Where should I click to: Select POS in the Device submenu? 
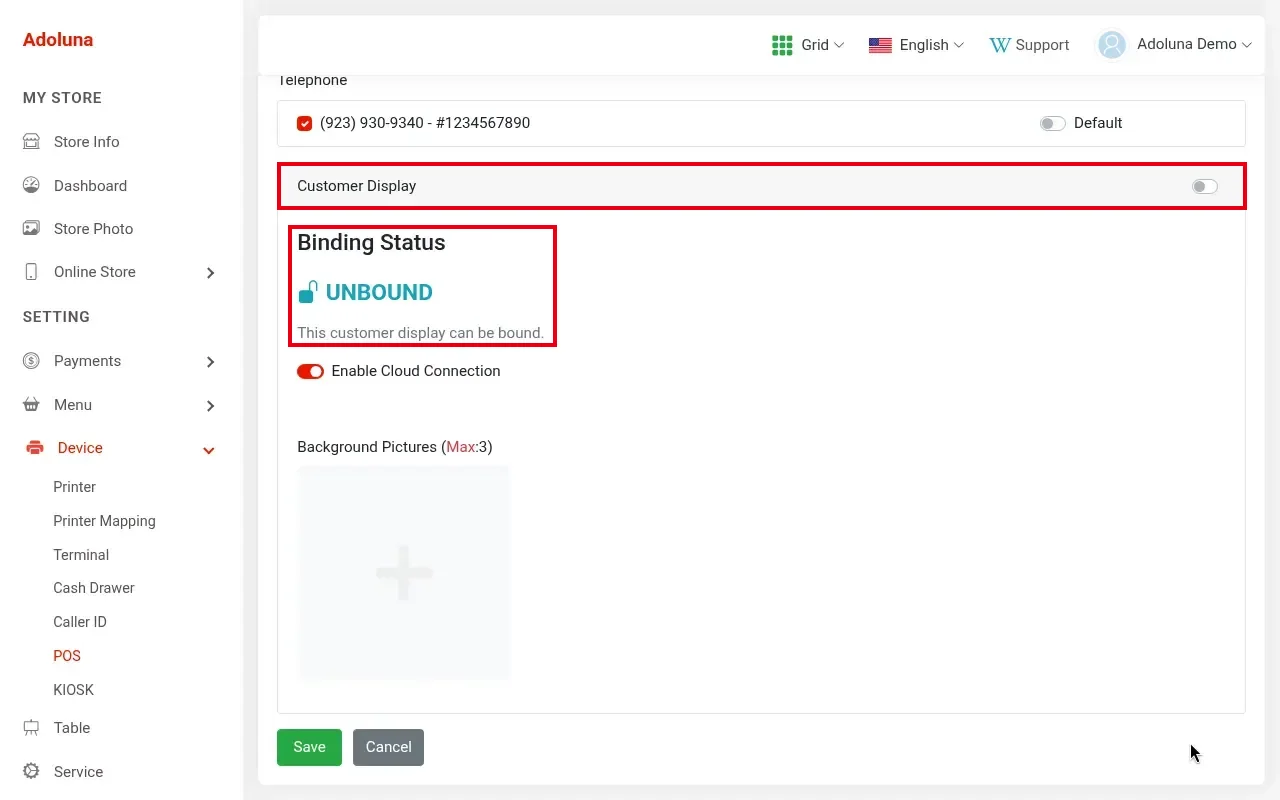(x=67, y=656)
